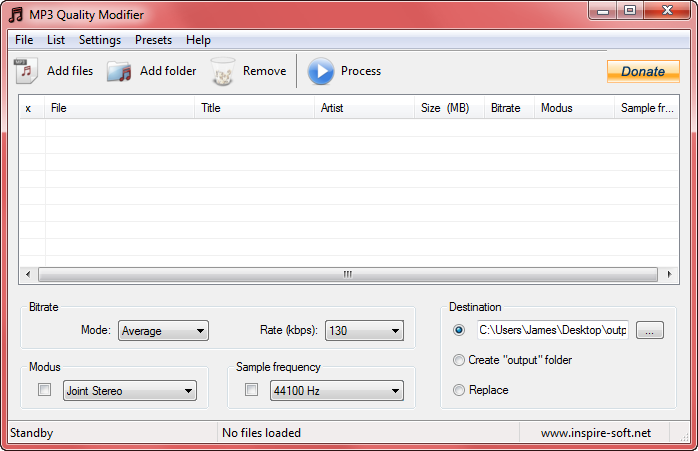Image resolution: width=698 pixels, height=451 pixels.
Task: Browse for destination folder with ... button
Action: (x=649, y=330)
